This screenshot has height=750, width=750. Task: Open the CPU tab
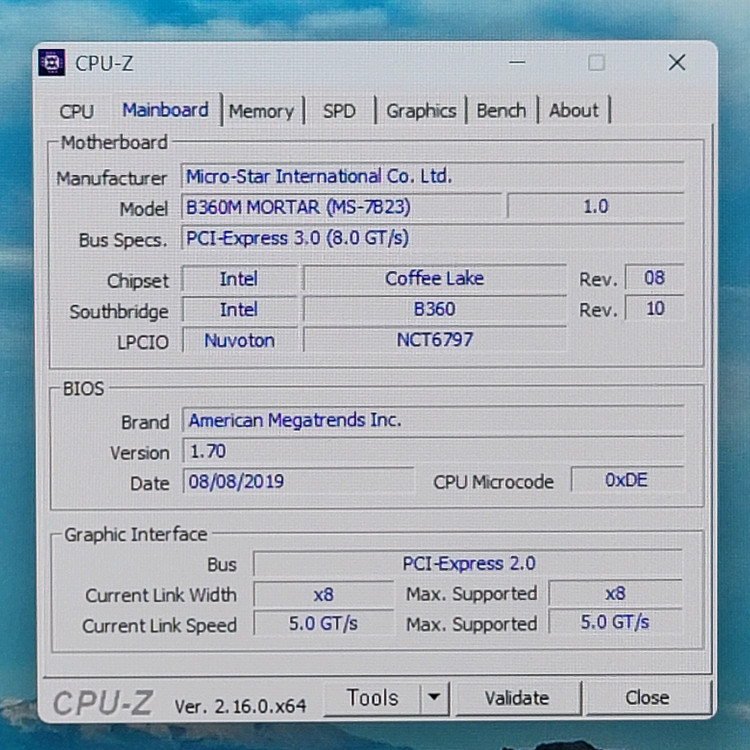click(x=77, y=111)
